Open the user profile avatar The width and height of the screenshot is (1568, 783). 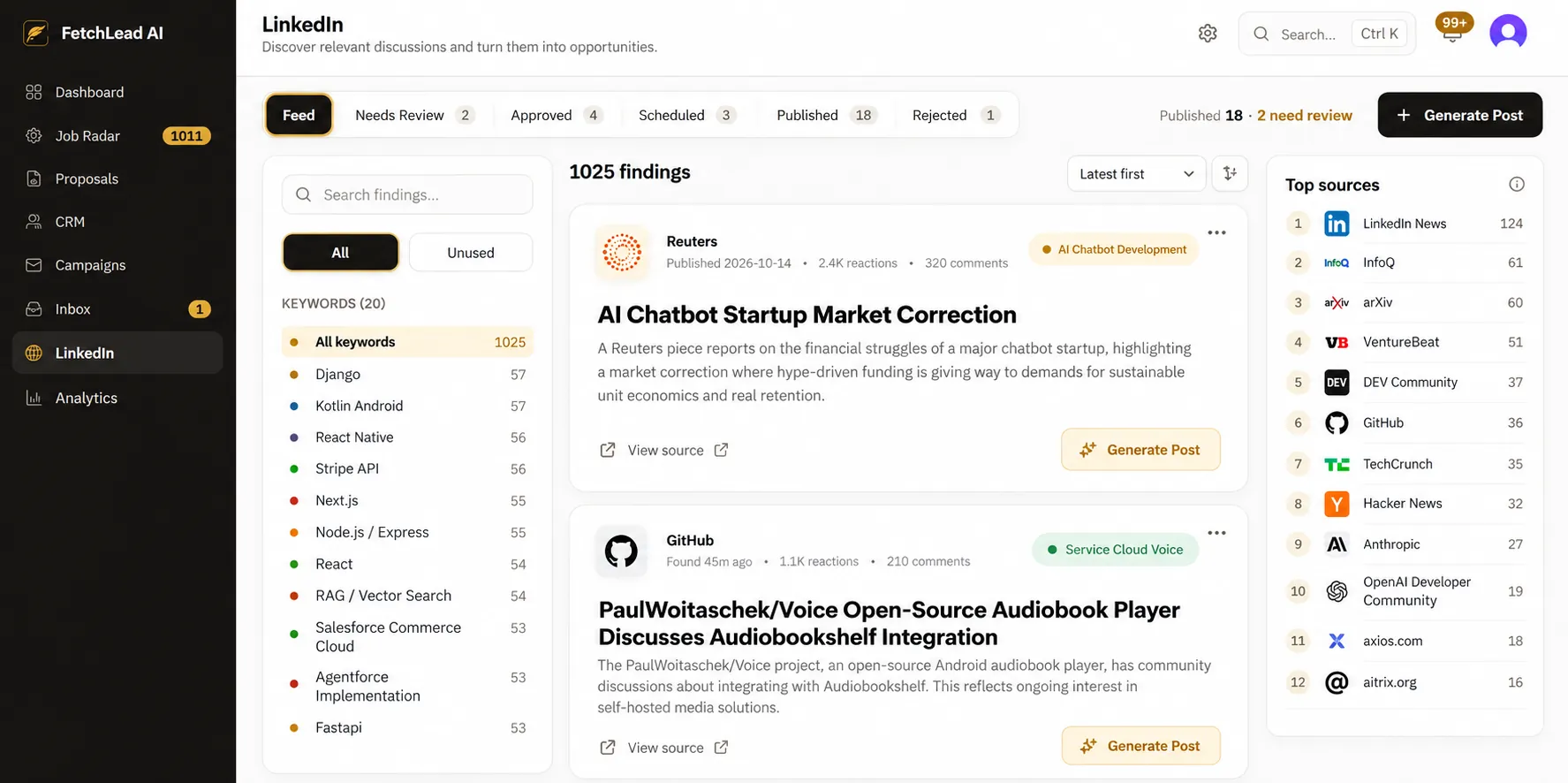[1508, 33]
